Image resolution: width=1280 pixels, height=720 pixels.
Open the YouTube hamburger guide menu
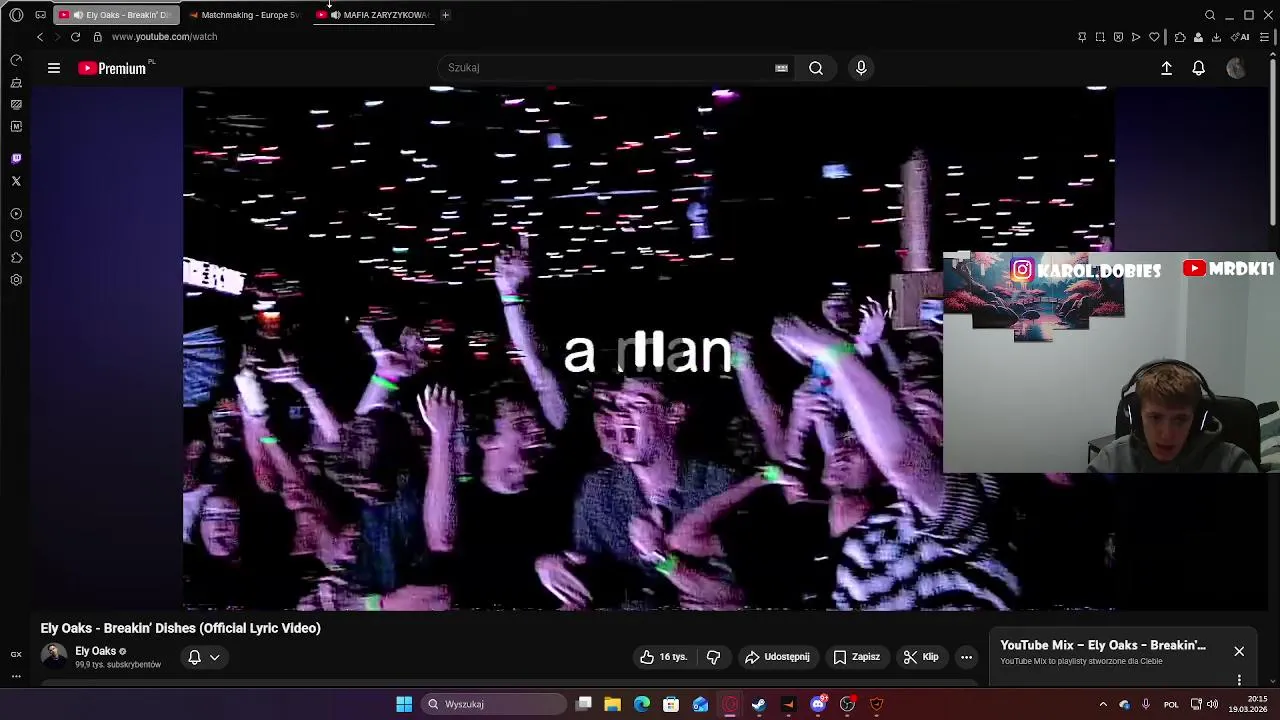pos(54,68)
